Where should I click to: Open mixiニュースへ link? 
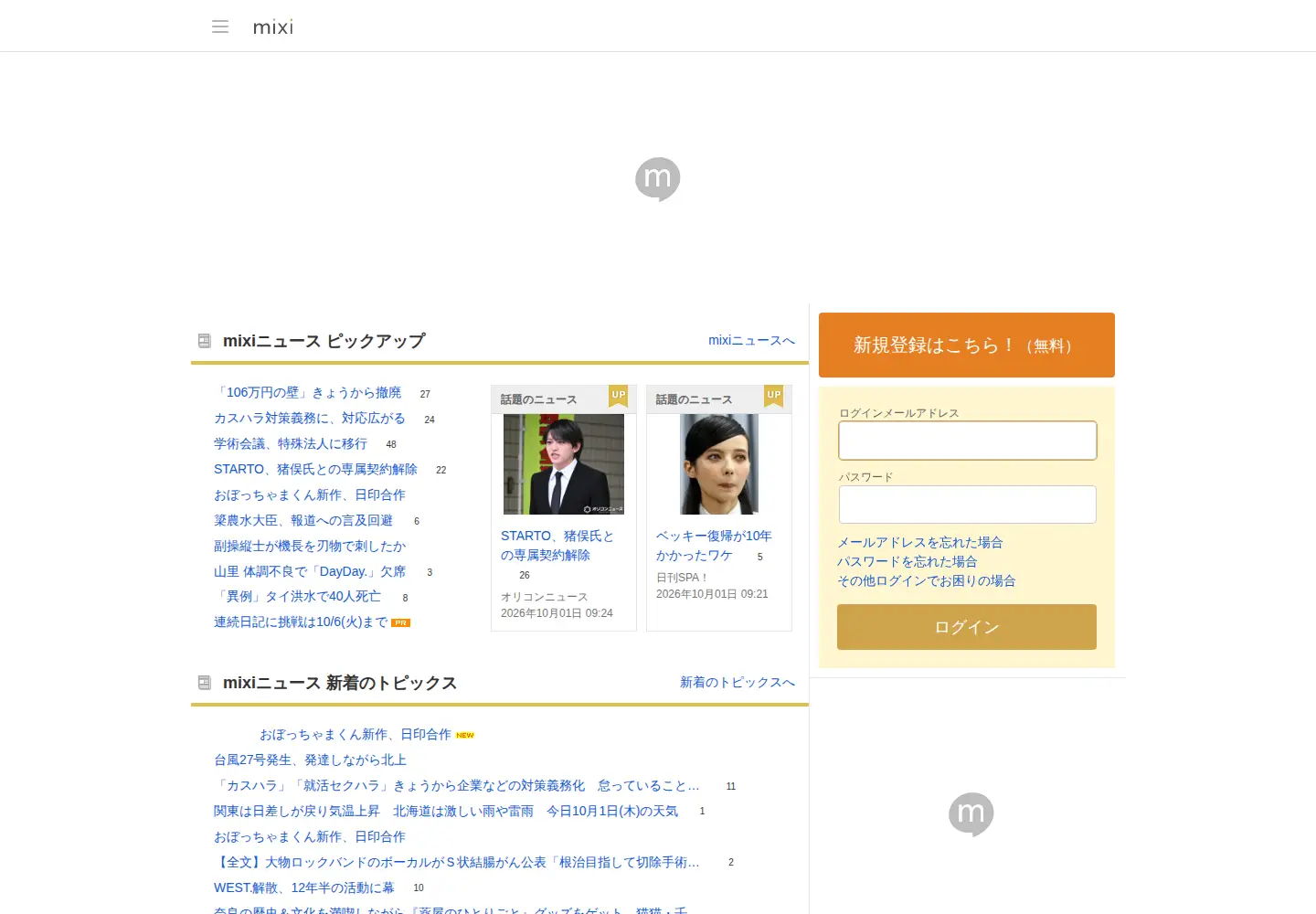751,340
